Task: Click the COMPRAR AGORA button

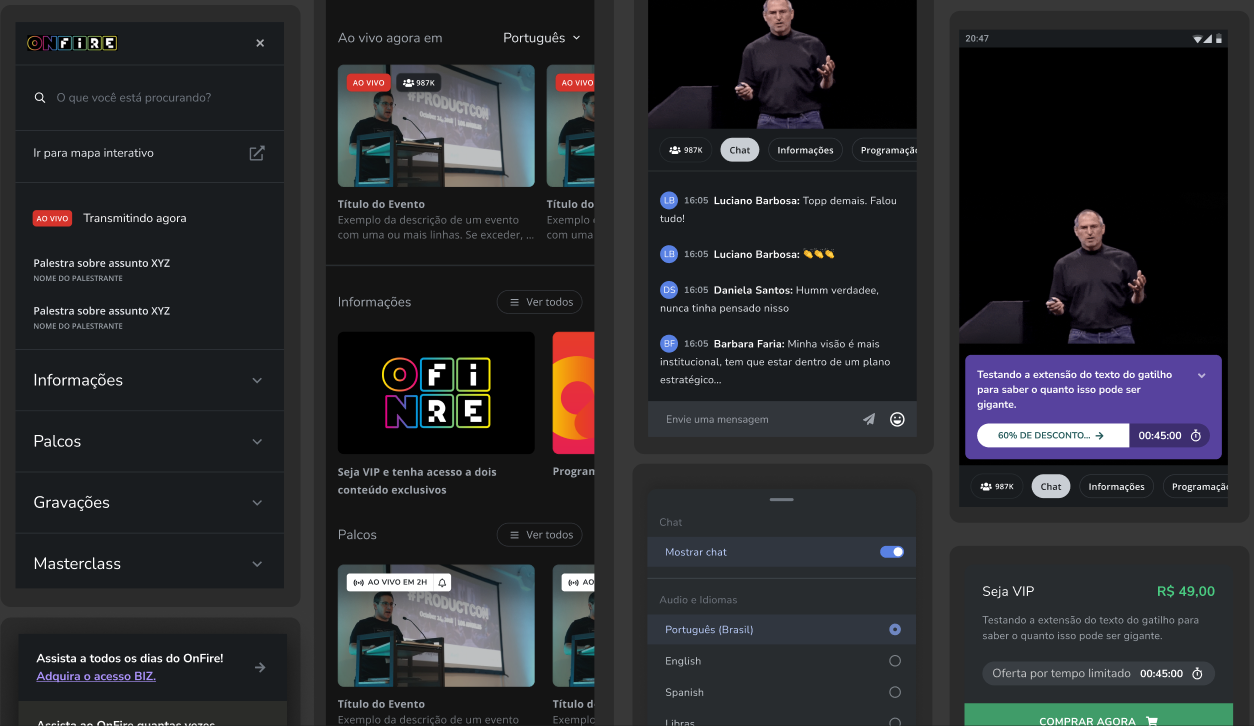Action: pos(1098,715)
